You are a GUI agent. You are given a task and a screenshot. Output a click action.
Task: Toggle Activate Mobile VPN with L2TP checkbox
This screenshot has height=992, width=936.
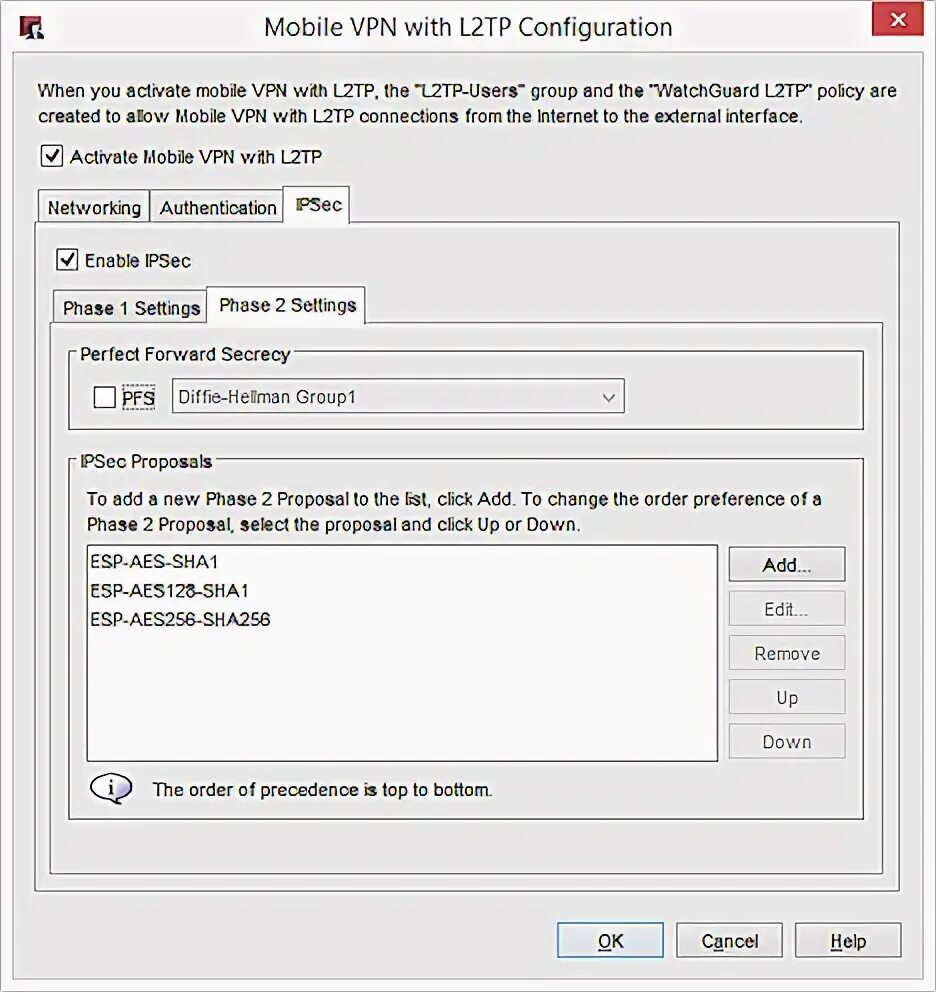click(x=52, y=156)
